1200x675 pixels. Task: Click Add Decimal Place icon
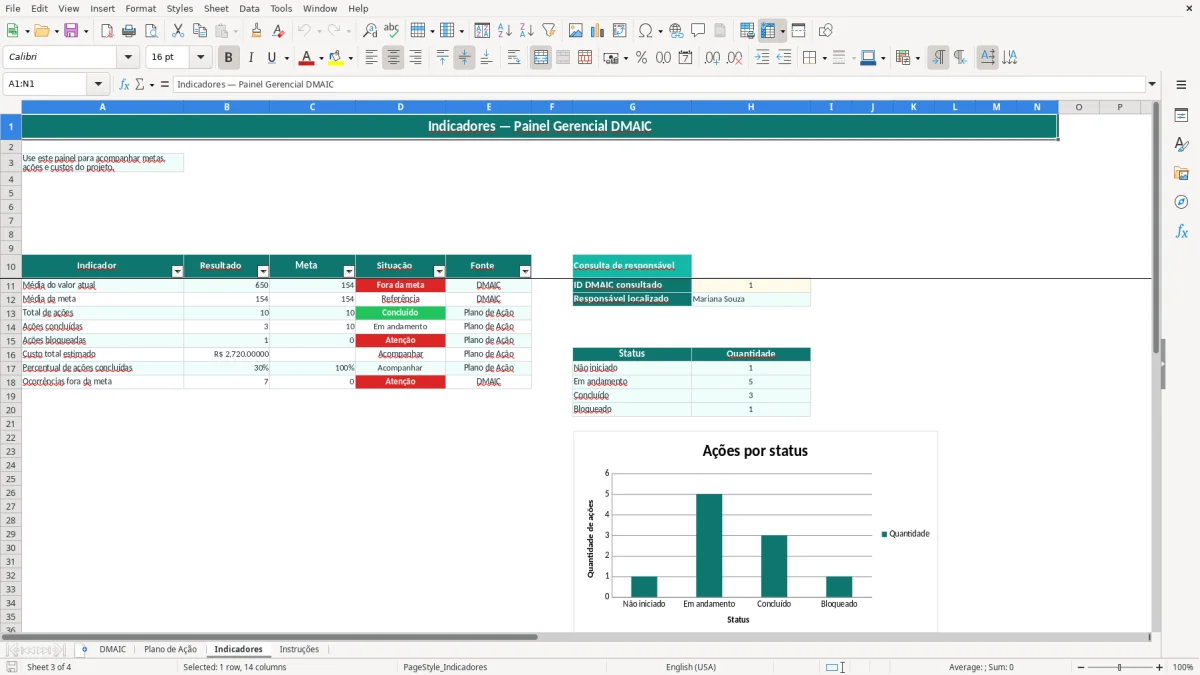click(x=713, y=58)
